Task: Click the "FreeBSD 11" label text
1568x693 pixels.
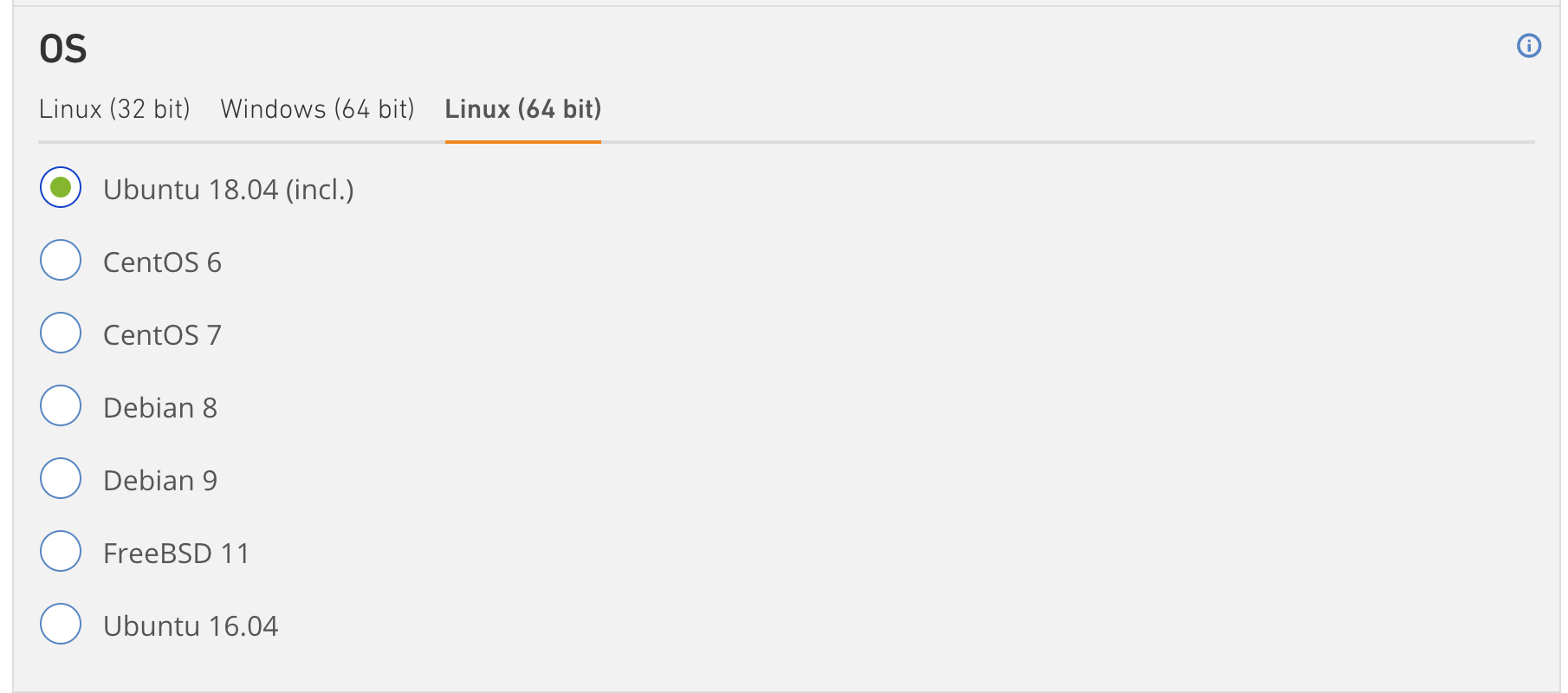Action: [176, 554]
